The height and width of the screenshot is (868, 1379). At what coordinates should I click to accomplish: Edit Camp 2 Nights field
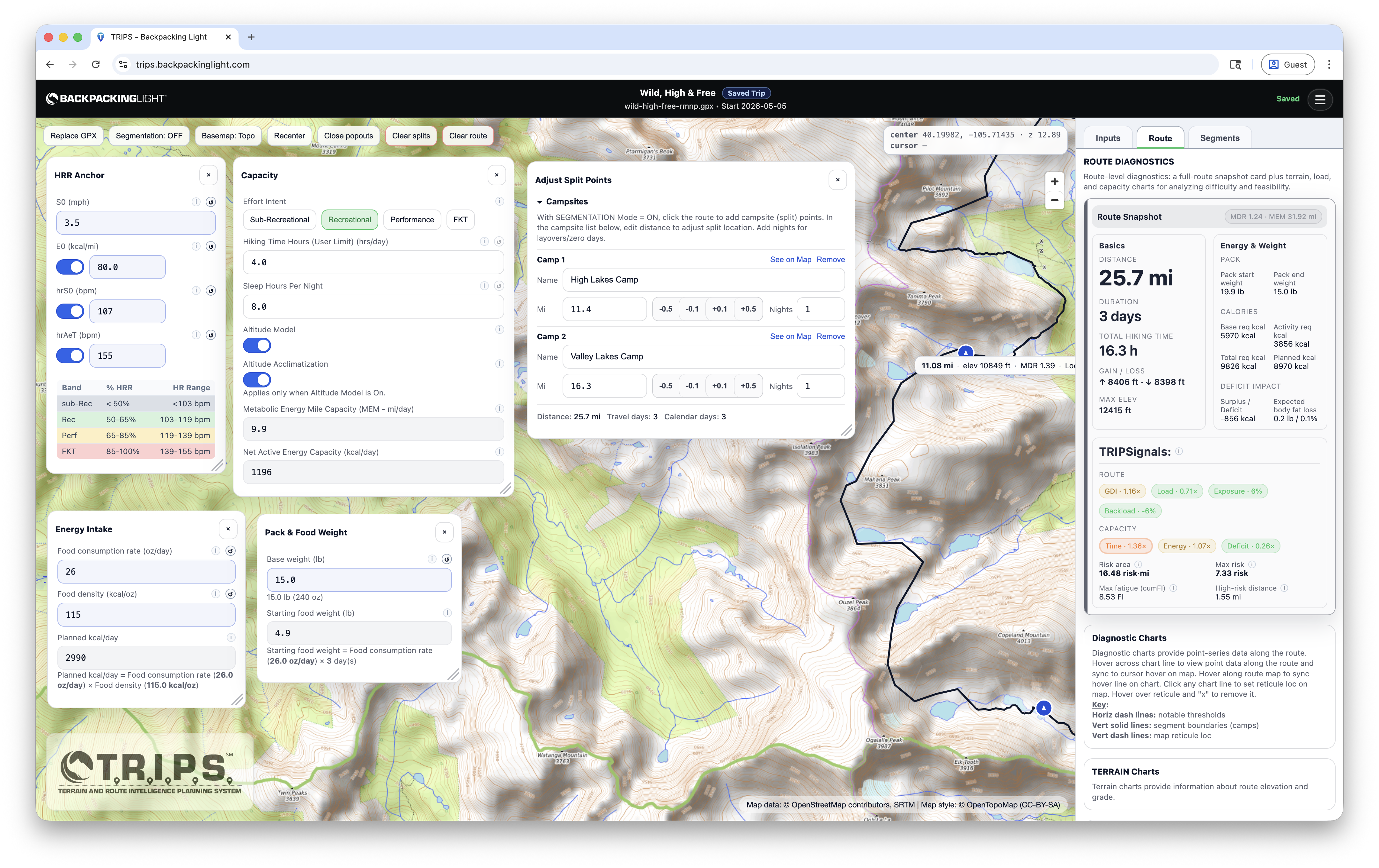[821, 386]
